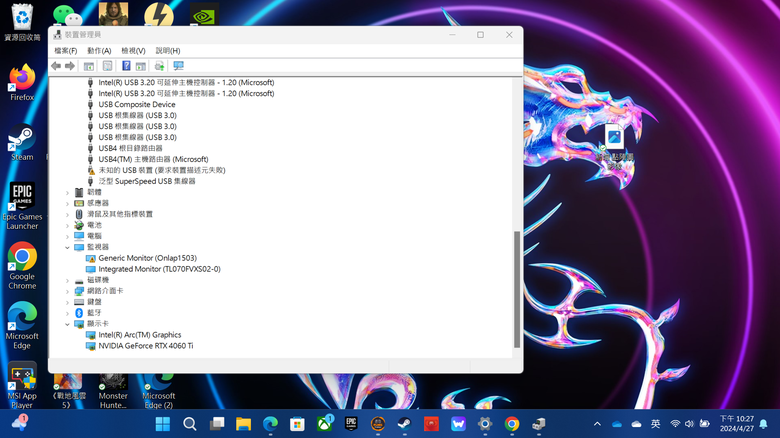
Task: Click the notification bell icon
Action: 764,424
